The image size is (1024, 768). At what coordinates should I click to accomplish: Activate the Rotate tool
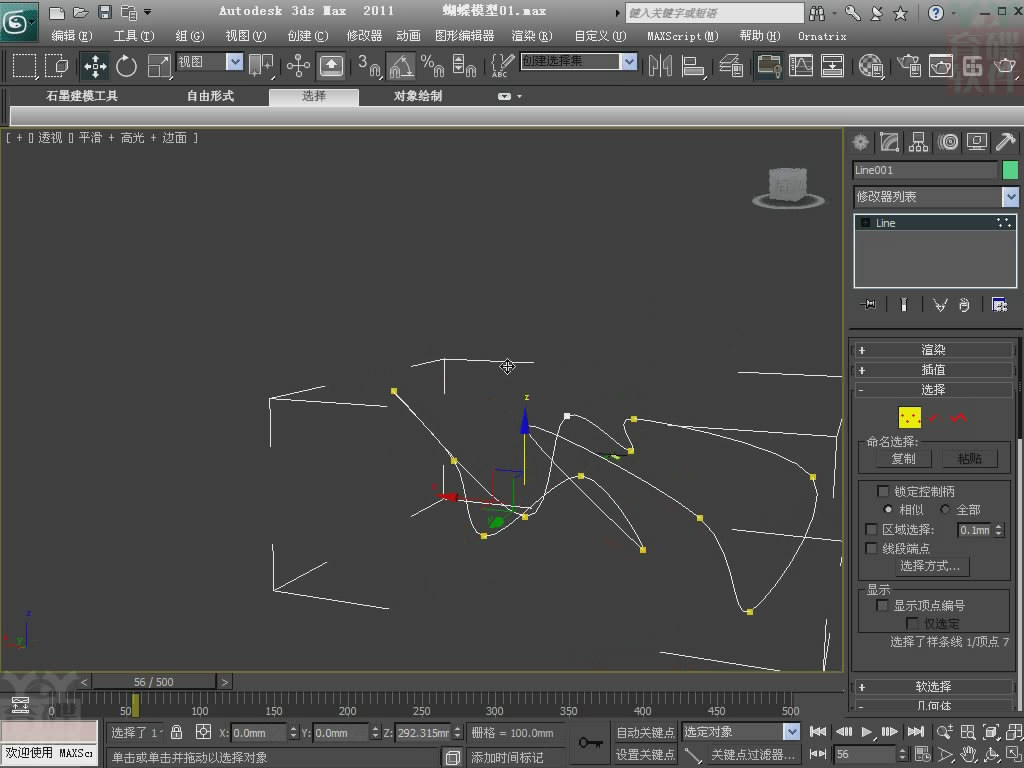coord(126,66)
